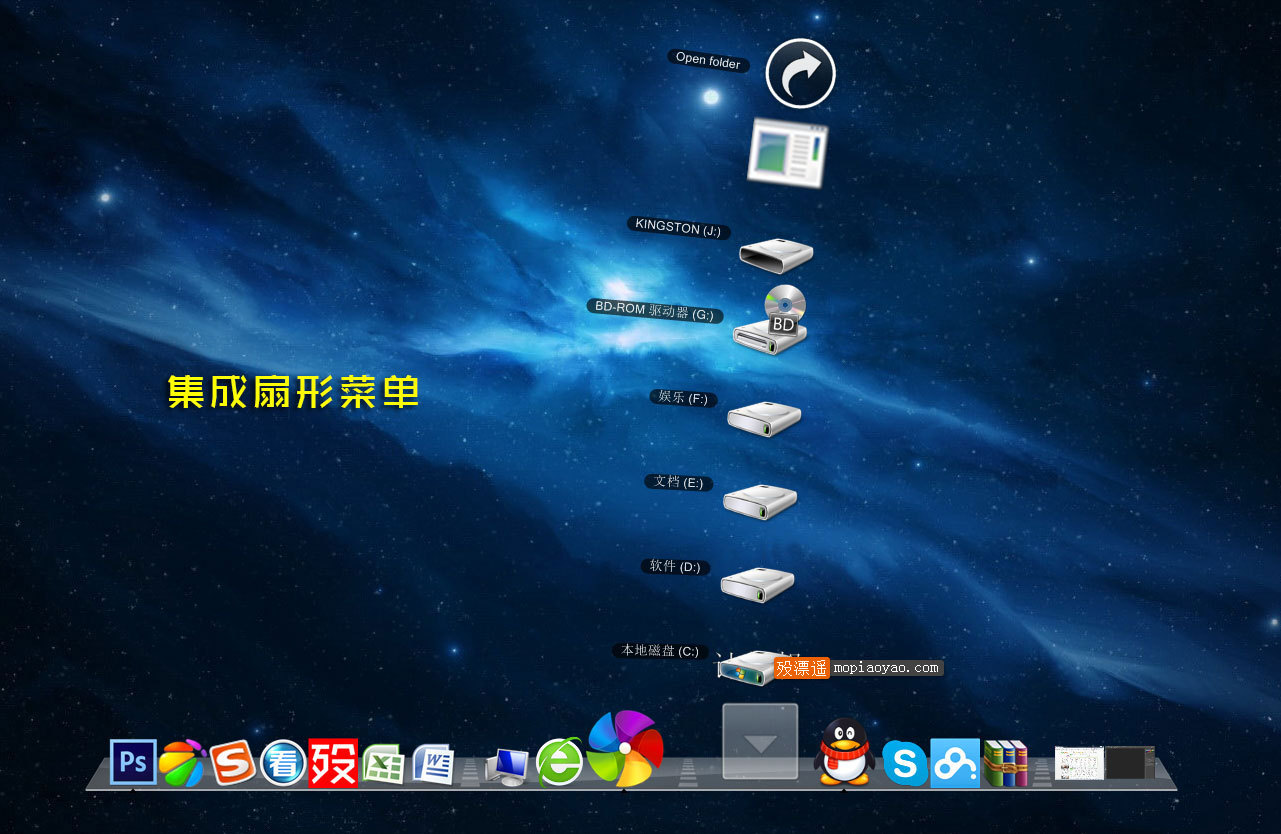Open the unlabeled window icon below Open folder
Image resolution: width=1281 pixels, height=834 pixels.
[788, 153]
